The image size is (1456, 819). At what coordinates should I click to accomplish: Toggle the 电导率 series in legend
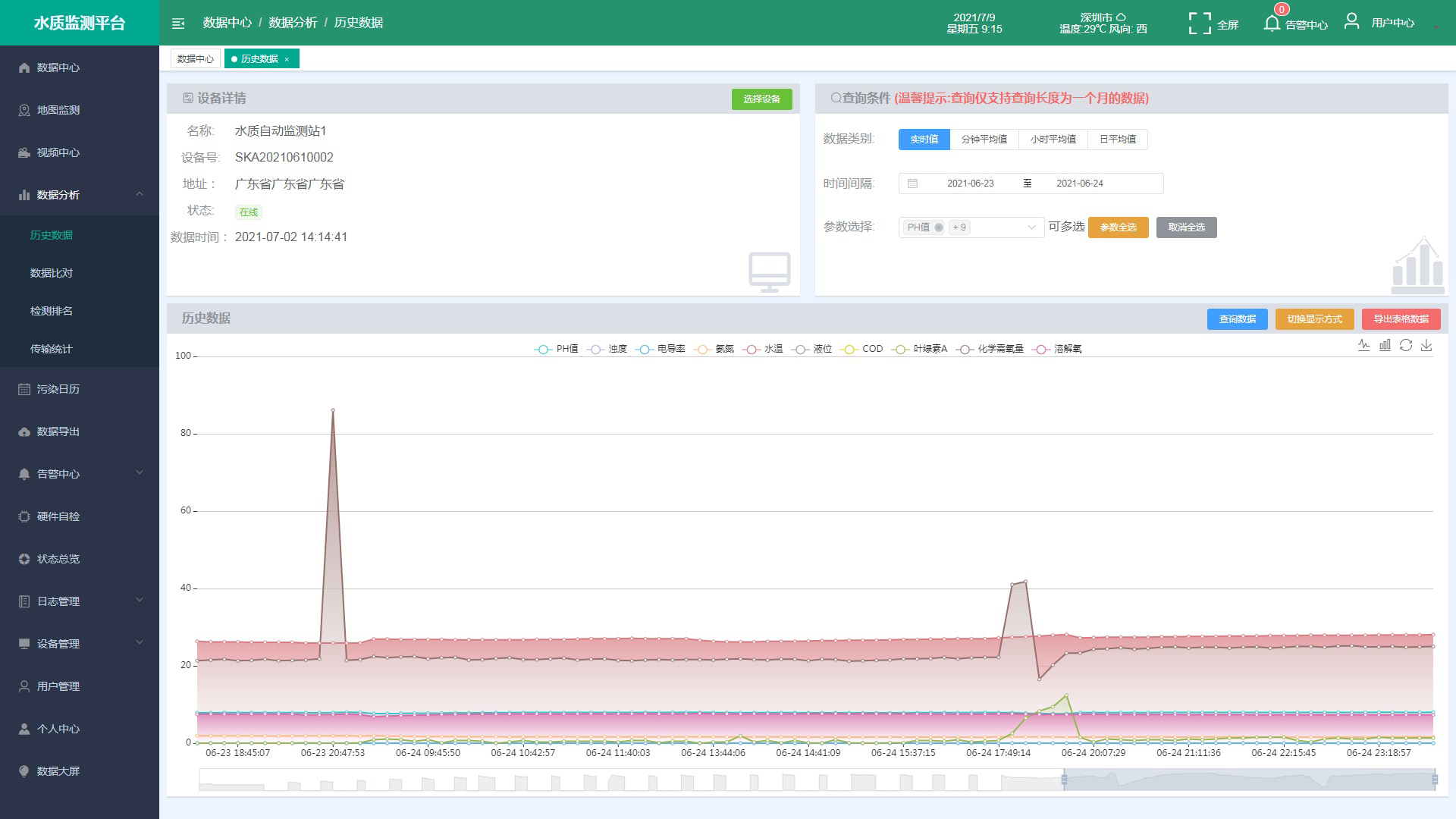point(660,349)
